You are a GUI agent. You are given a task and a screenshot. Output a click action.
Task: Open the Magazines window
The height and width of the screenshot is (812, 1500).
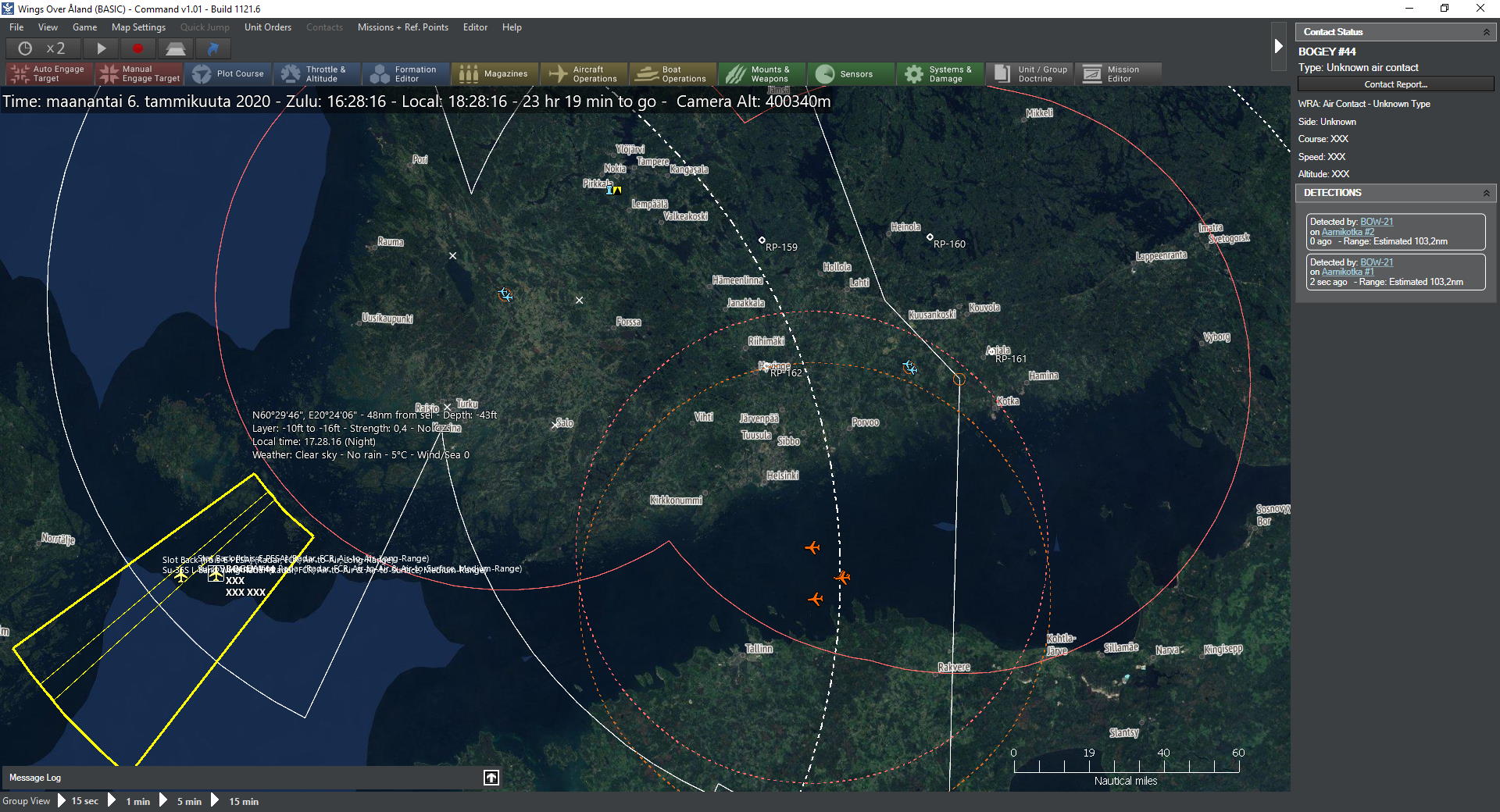(495, 74)
